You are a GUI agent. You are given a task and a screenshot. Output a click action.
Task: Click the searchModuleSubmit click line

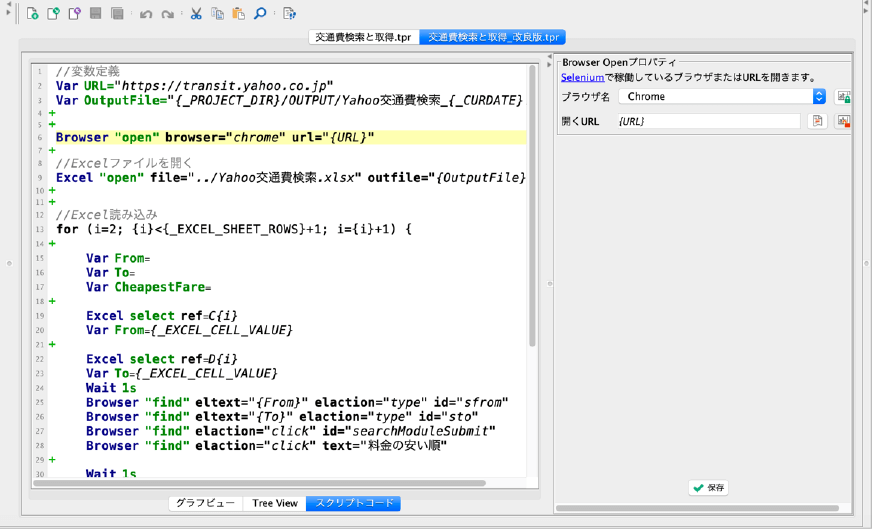[291, 431]
